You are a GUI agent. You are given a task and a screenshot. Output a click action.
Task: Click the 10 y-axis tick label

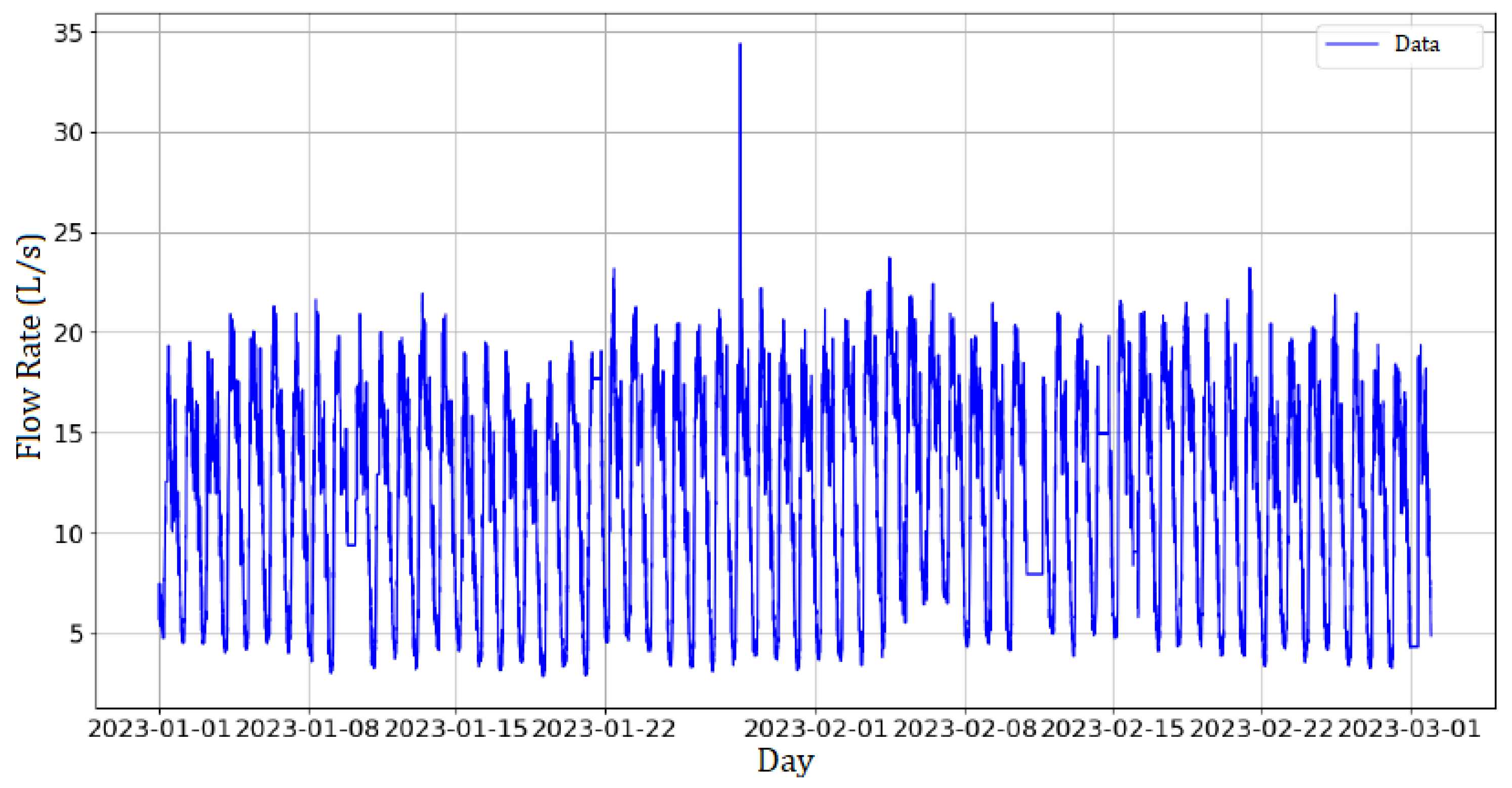68,534
